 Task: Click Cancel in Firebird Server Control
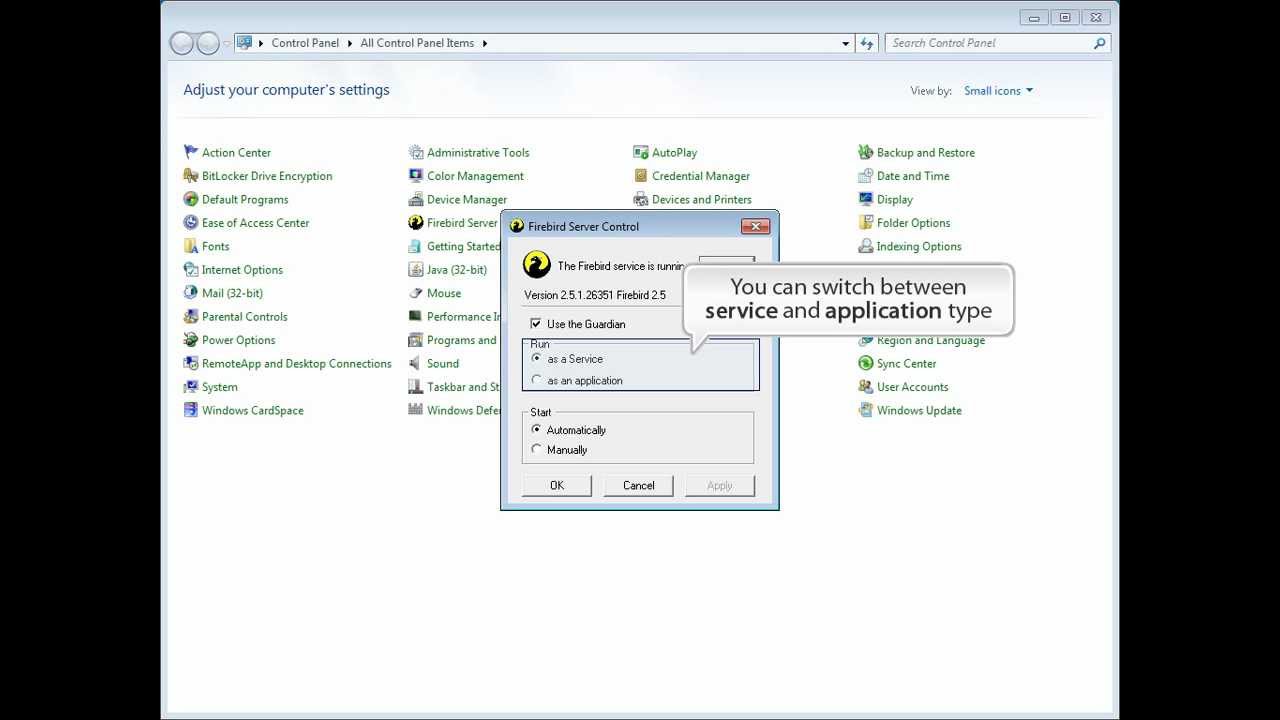point(639,486)
